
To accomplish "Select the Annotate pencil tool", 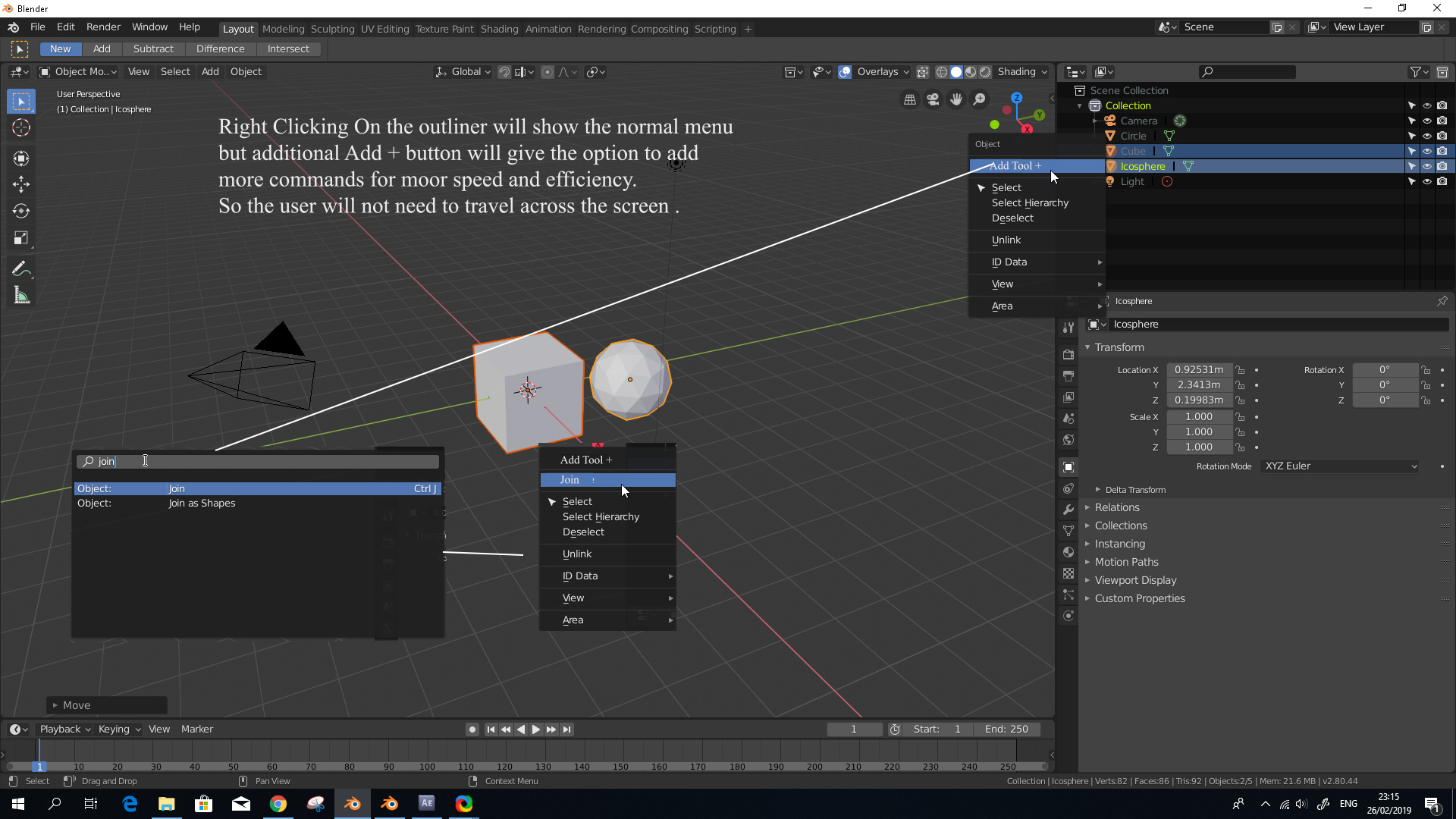I will 21,269.
